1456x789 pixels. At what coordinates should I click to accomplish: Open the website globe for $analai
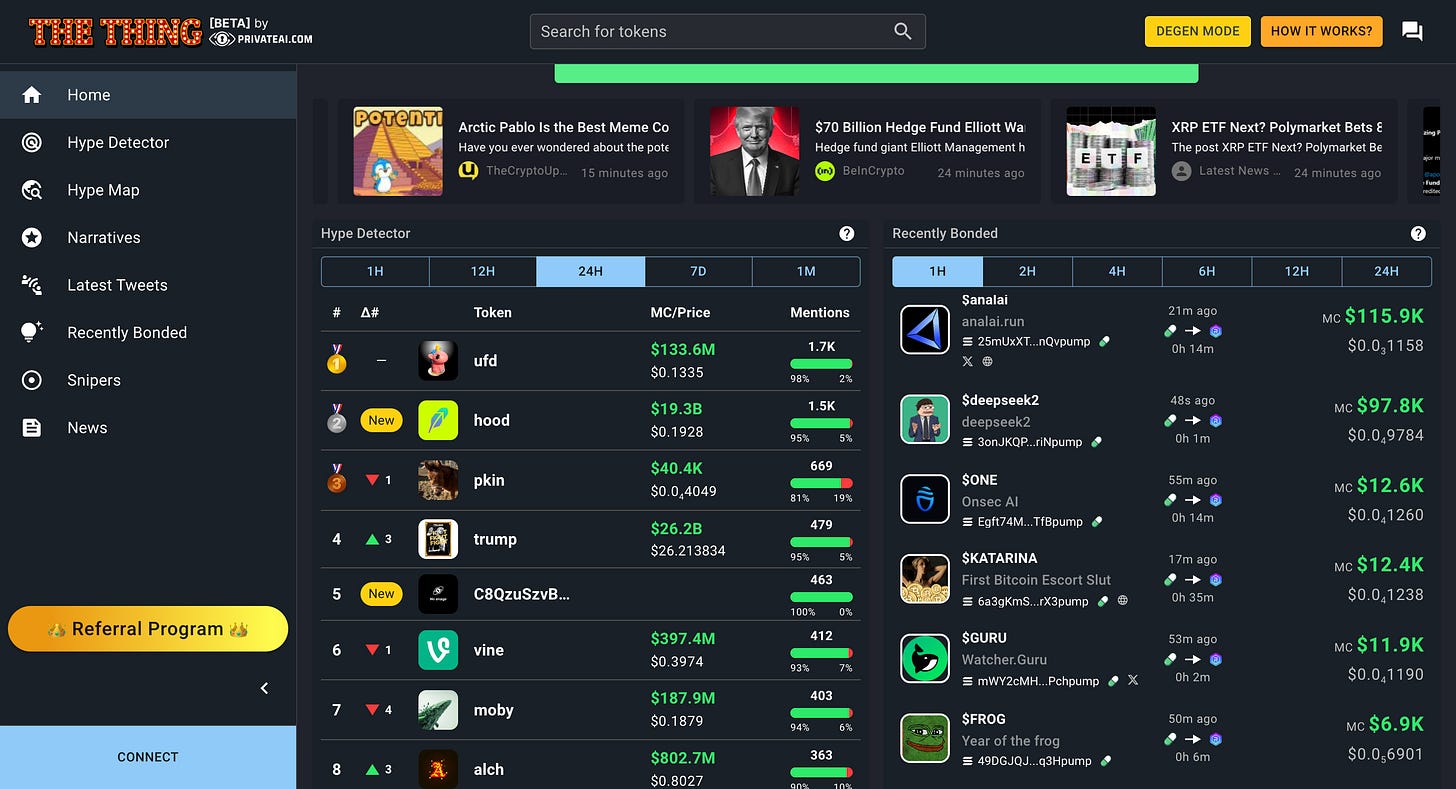[x=988, y=361]
